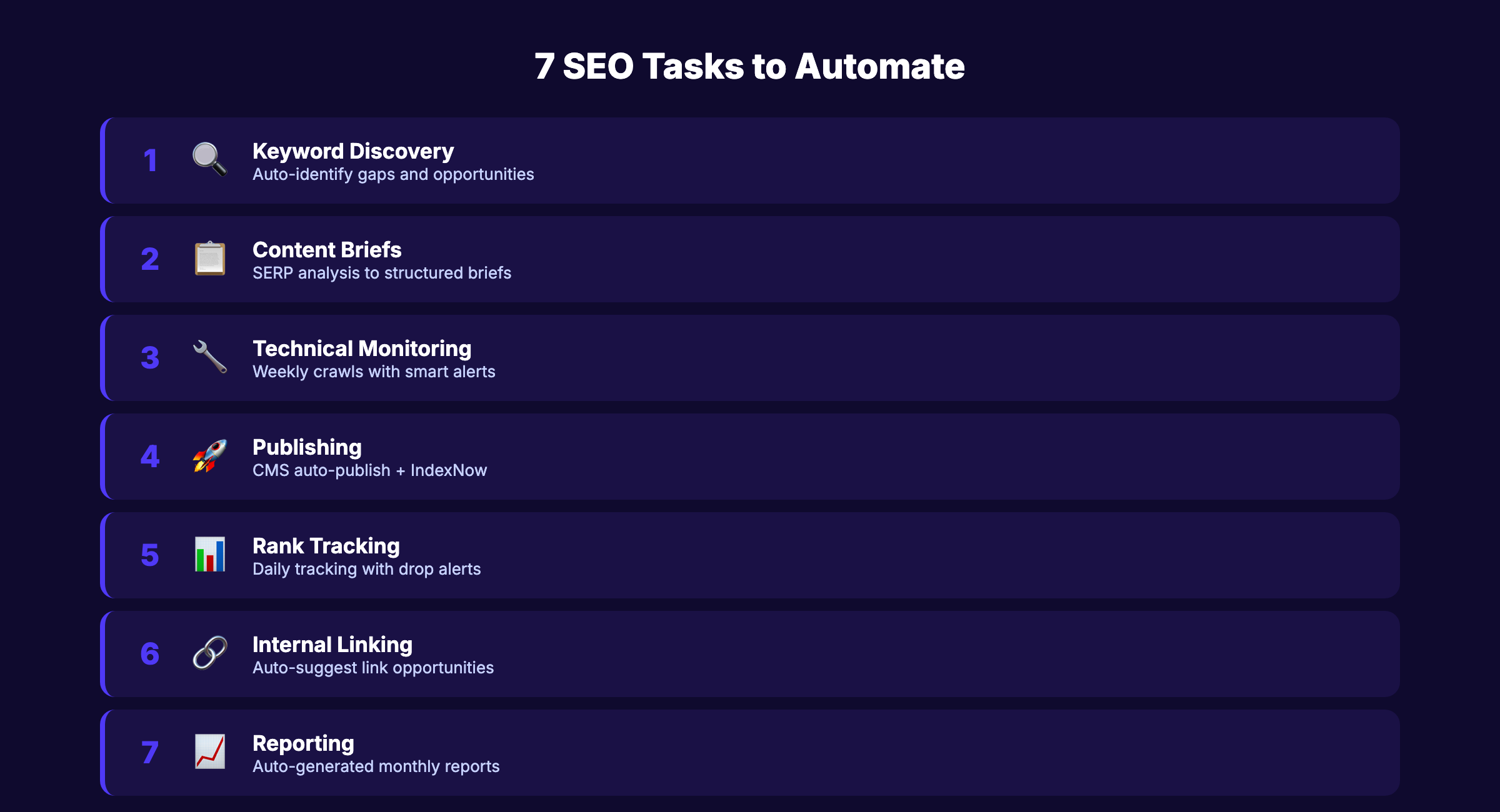The image size is (1500, 812).
Task: Click the chain link Internal Linking icon
Action: pos(209,654)
